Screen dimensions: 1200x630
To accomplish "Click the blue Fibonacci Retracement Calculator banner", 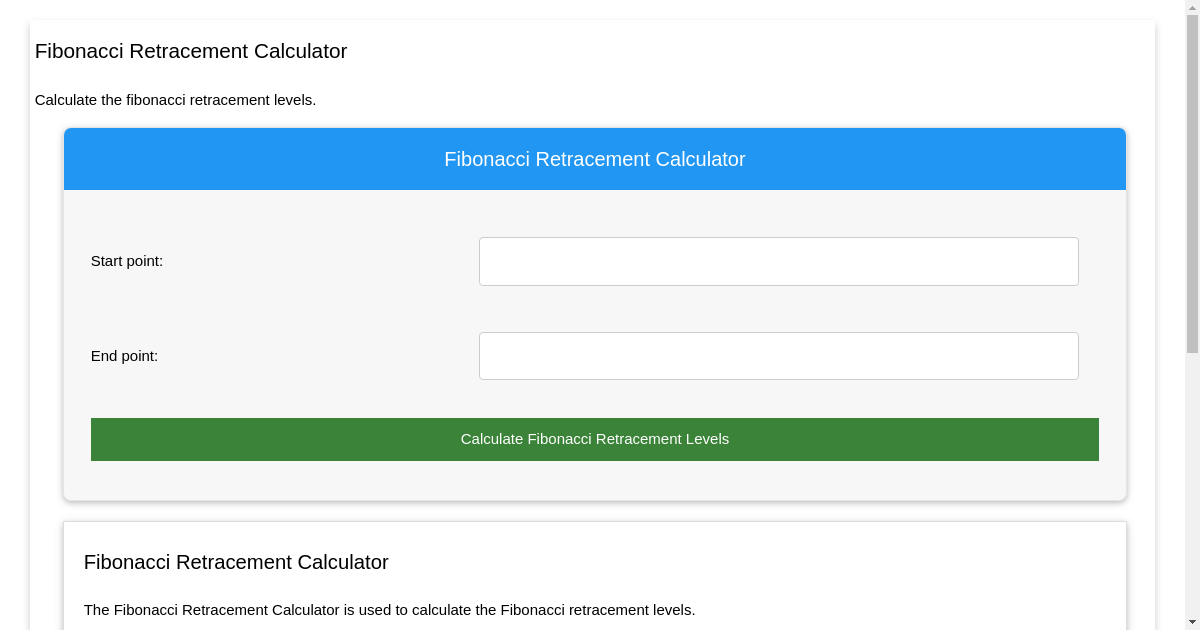I will coord(594,159).
